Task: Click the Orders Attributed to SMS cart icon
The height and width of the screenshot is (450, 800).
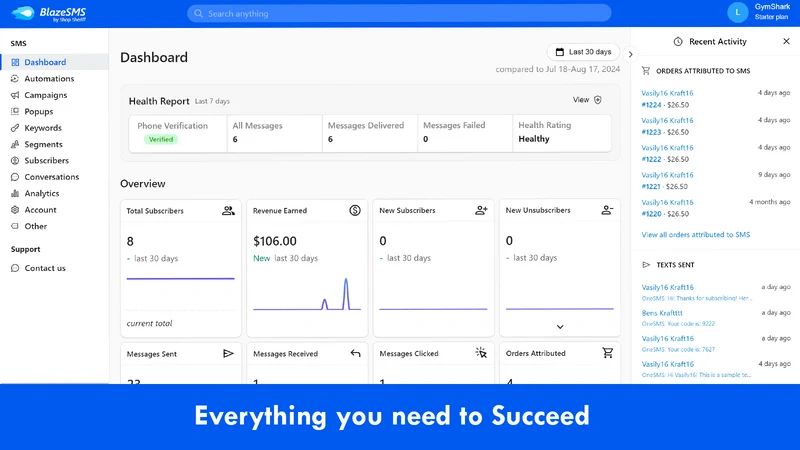Action: pos(646,71)
